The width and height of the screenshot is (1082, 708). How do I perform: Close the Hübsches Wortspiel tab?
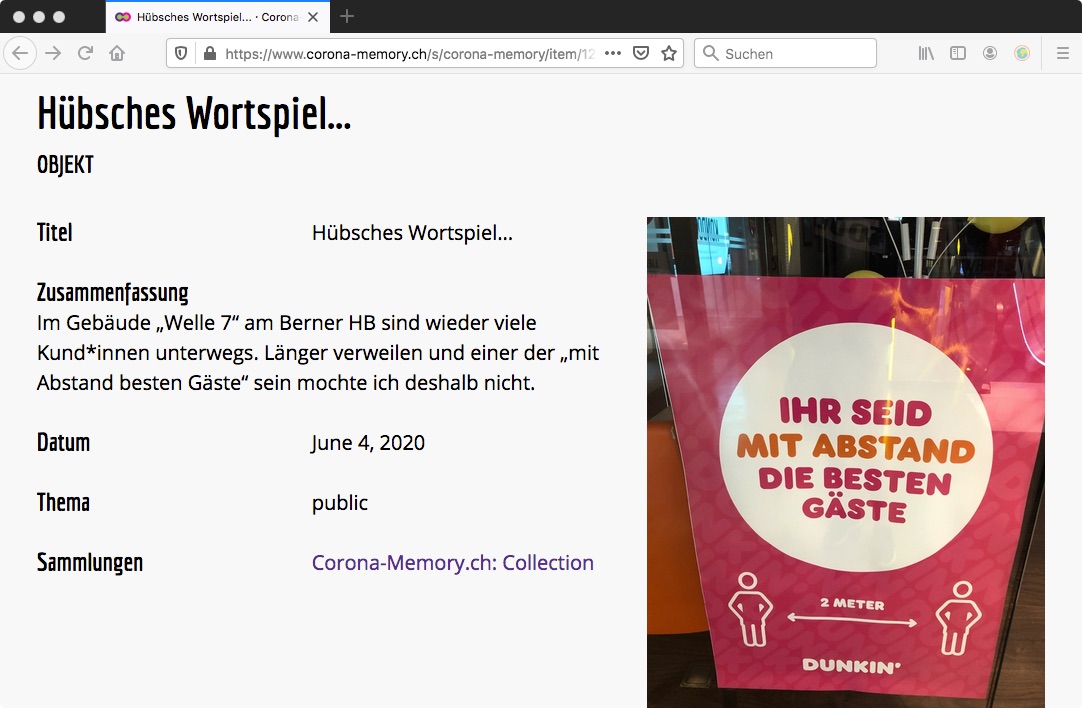pos(314,17)
